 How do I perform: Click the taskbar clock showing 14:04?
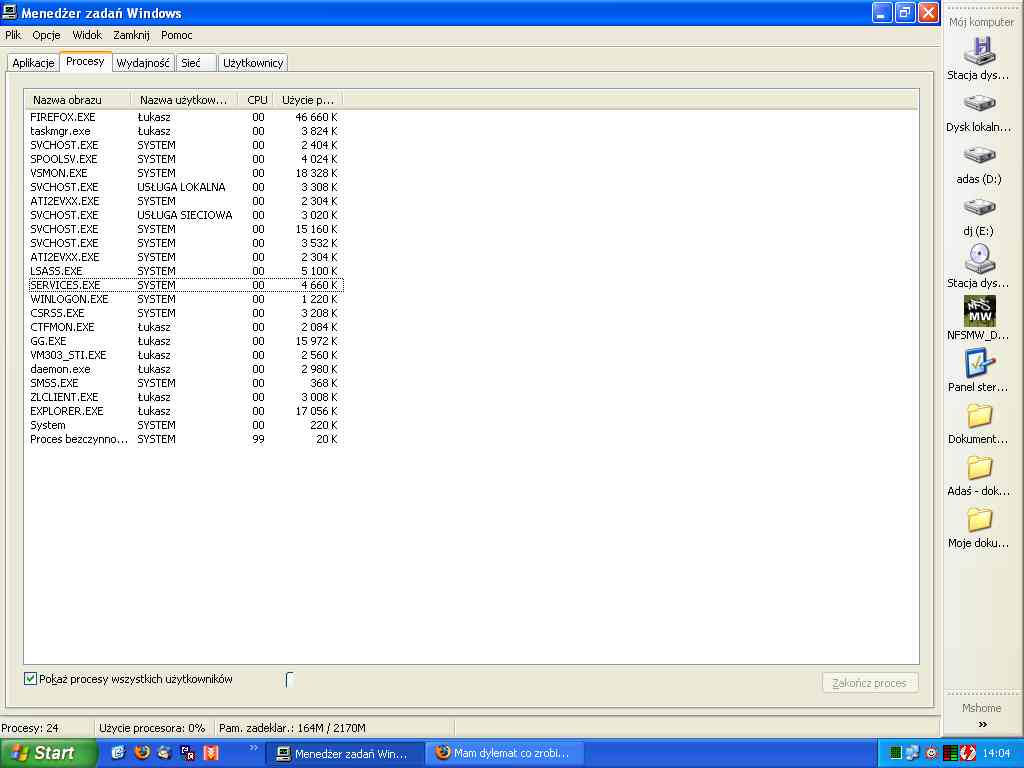click(996, 753)
